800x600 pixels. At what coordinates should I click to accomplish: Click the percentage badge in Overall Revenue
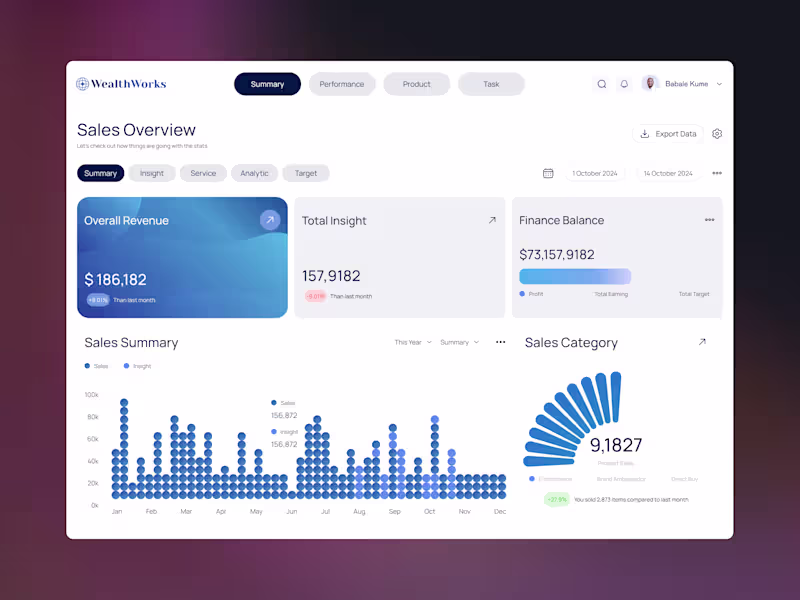tap(98, 300)
